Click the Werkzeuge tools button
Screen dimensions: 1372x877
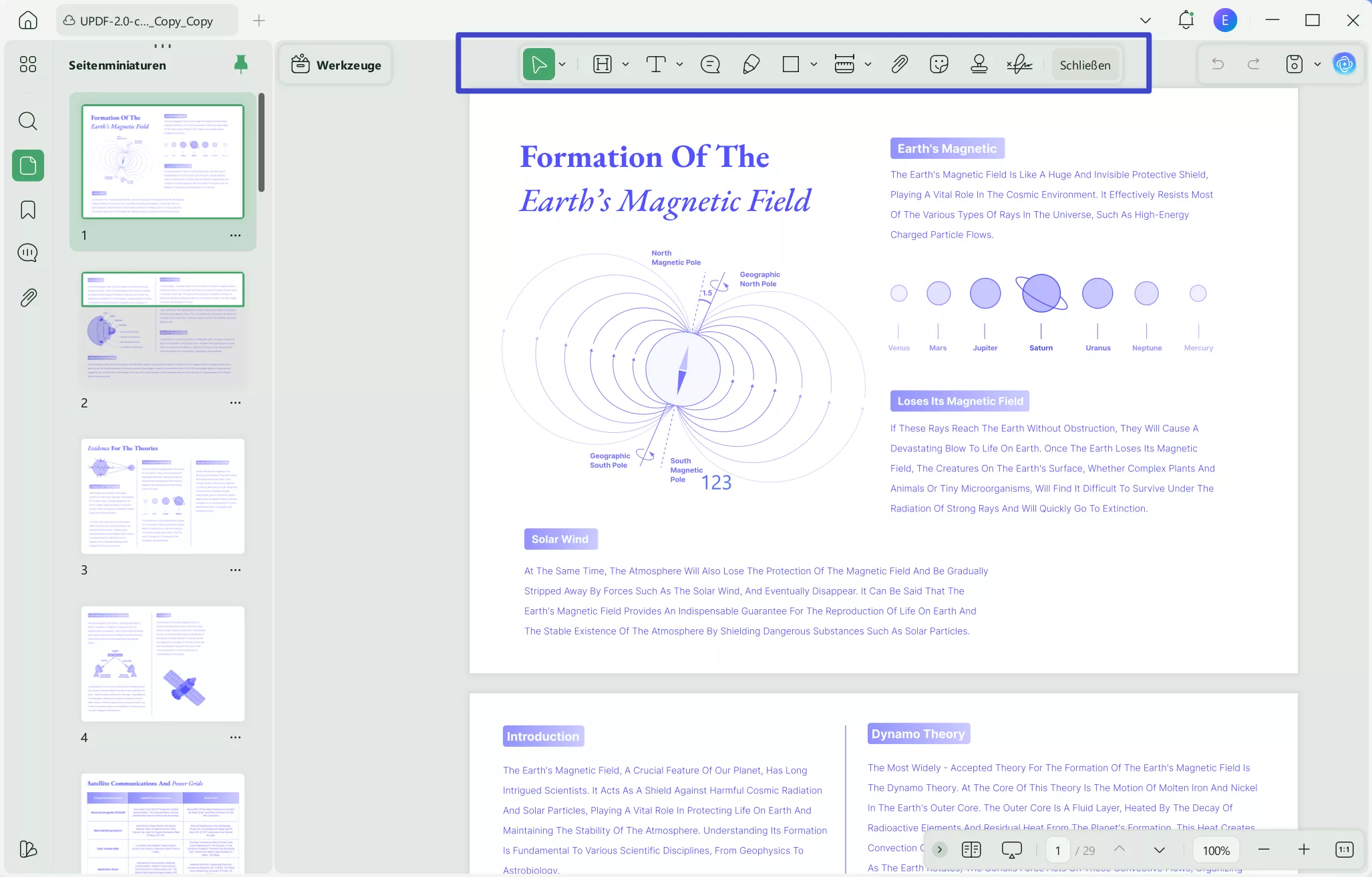pyautogui.click(x=336, y=65)
